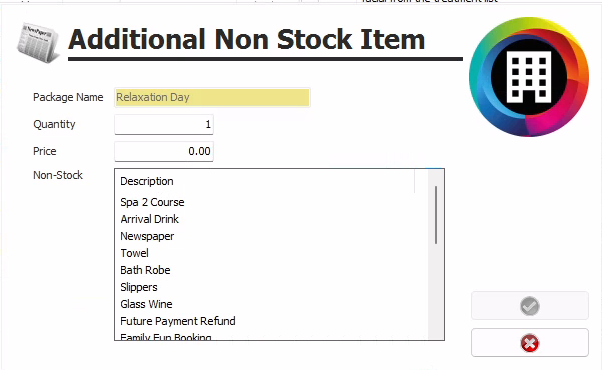Click the non-stock list scrollbar thumb
Screen dimensions: 602x370
(436, 215)
